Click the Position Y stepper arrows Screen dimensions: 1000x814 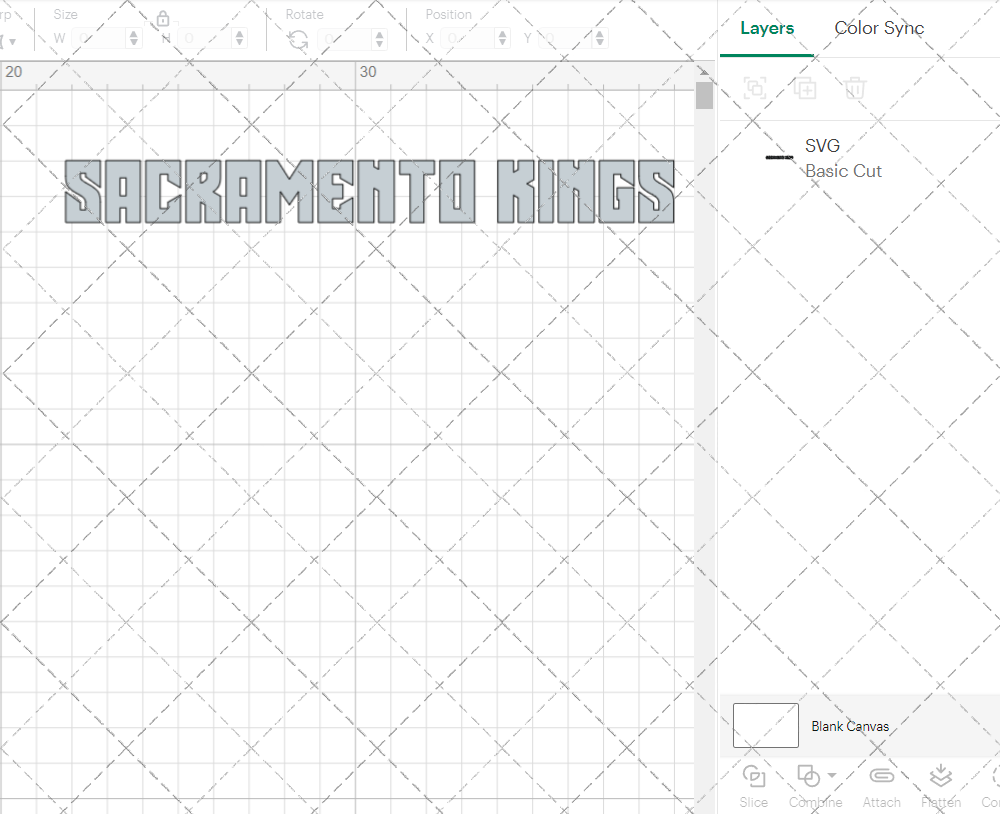click(599, 38)
